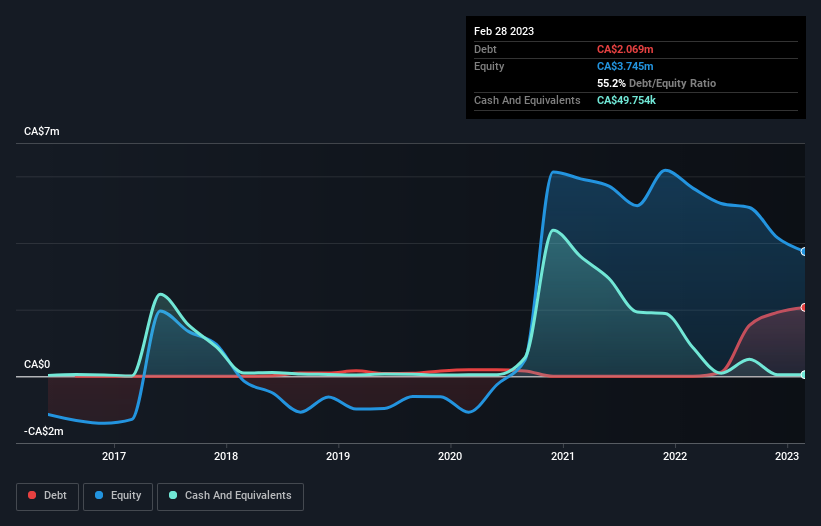This screenshot has height=526, width=821.
Task: Click the CA$0 y-axis label
Action: 37,364
